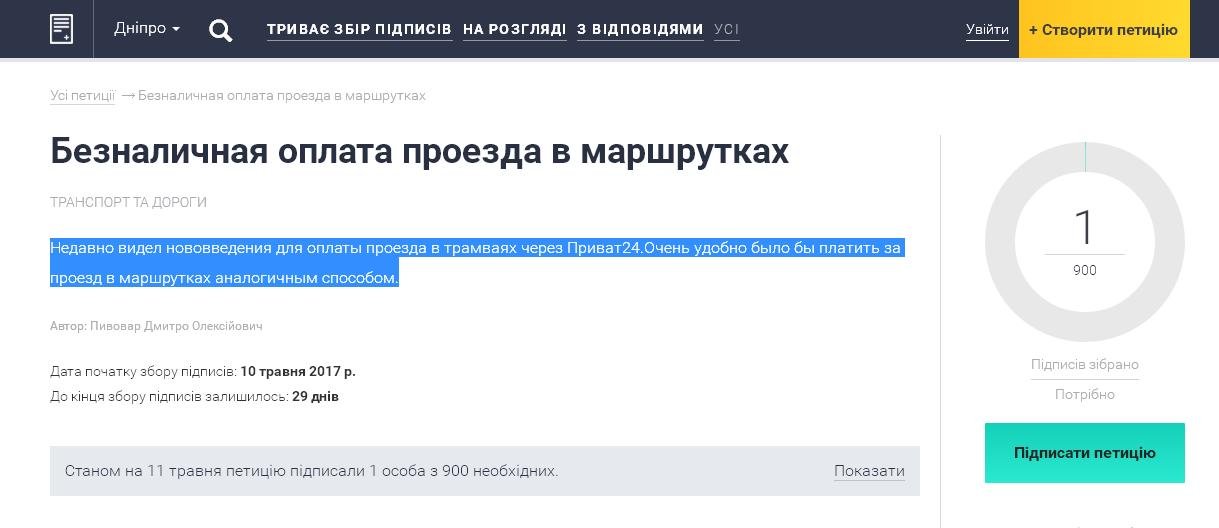
Task: Show all petitions via Усі tab
Action: coord(726,30)
